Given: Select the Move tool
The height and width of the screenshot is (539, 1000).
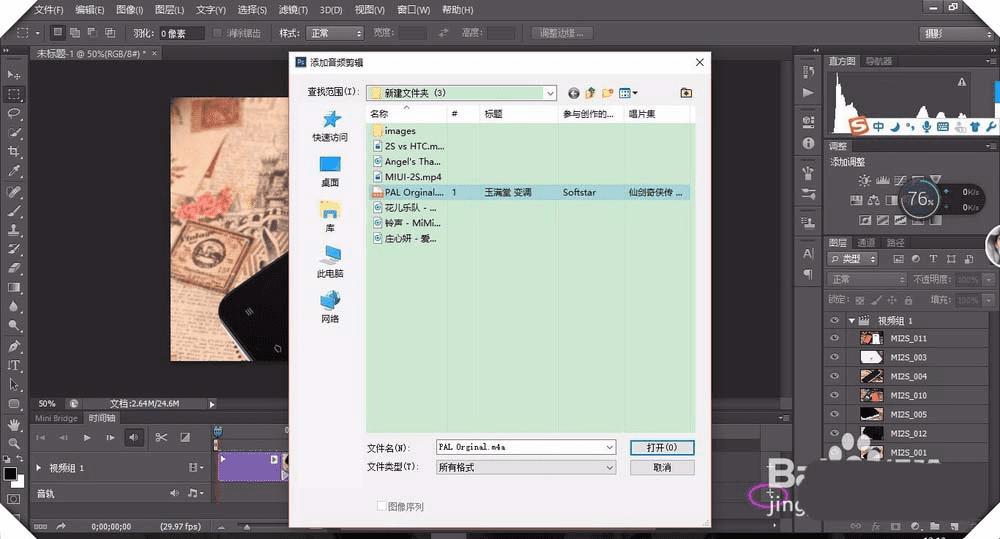Looking at the screenshot, I should (x=14, y=75).
